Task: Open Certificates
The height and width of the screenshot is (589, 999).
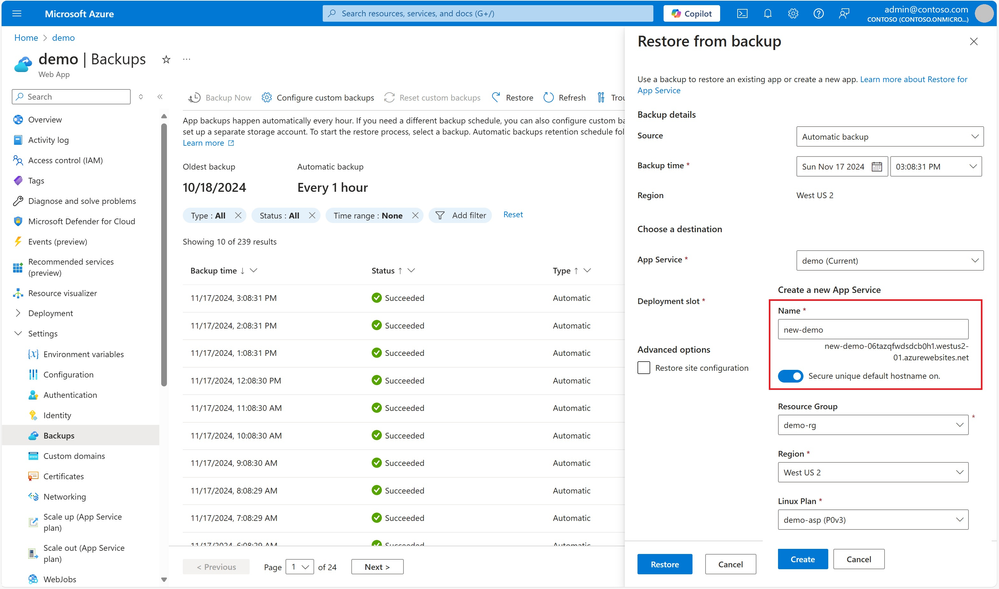Action: pos(64,477)
